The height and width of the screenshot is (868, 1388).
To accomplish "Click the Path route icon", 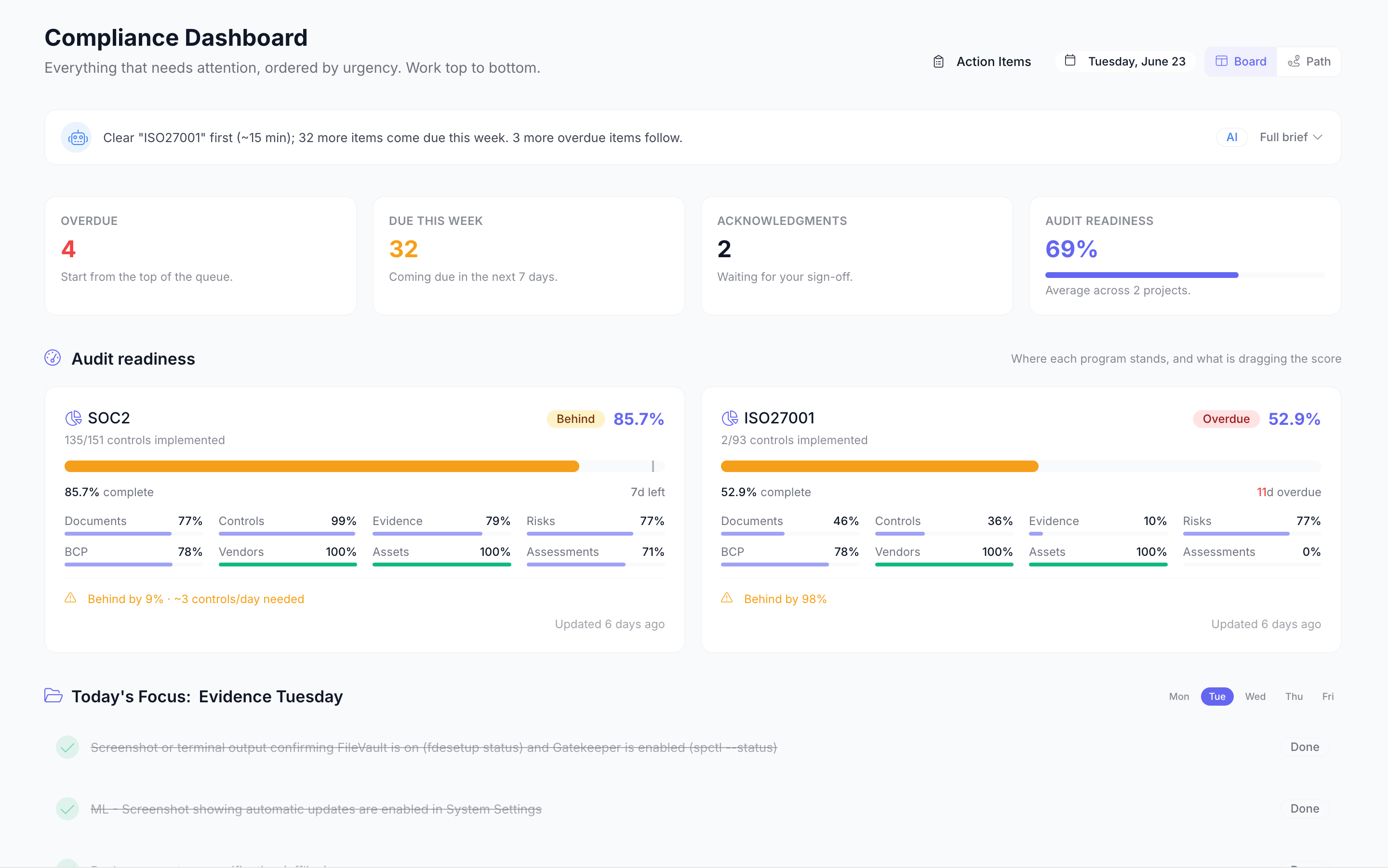I will [1294, 62].
